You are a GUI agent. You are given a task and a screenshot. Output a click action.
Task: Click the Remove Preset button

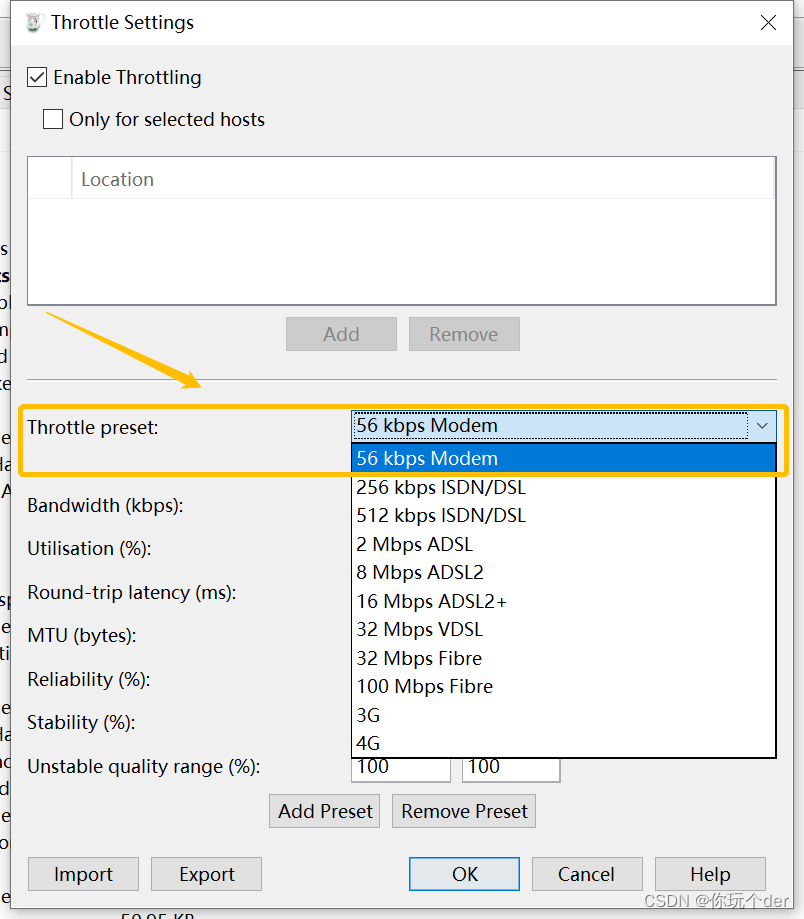click(464, 811)
